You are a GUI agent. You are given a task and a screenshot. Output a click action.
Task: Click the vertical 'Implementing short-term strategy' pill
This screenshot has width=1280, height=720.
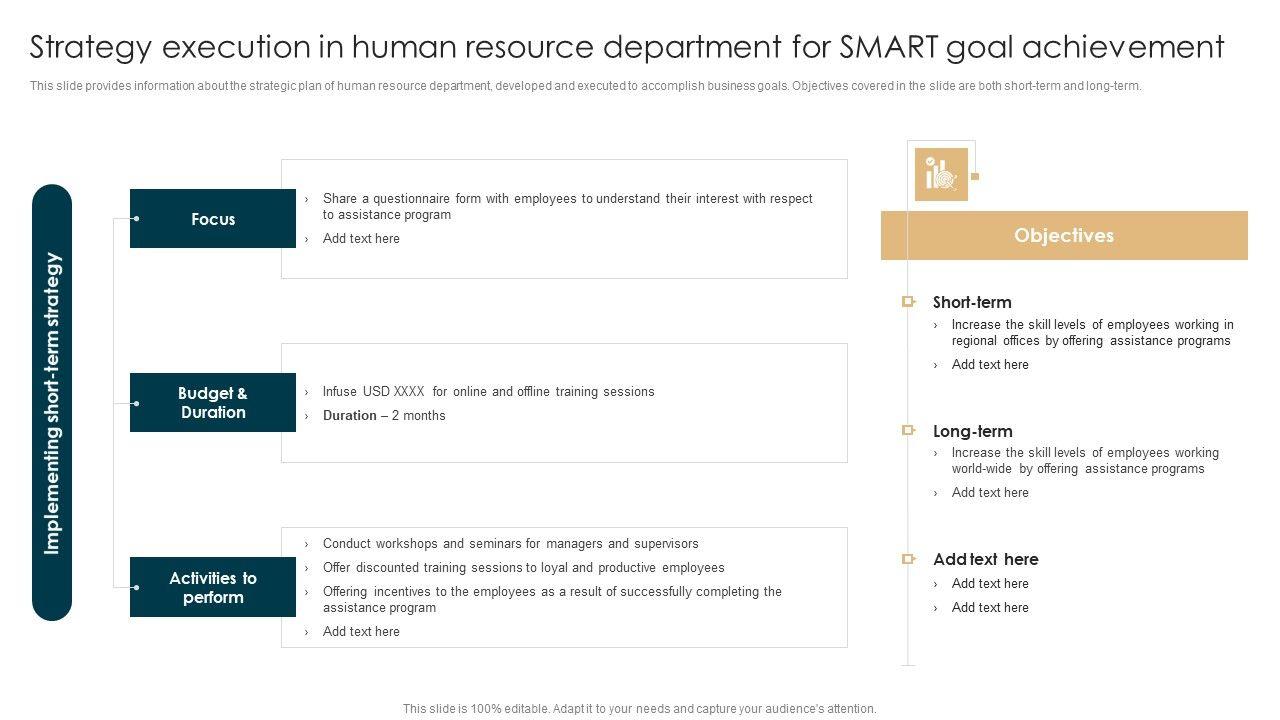tap(52, 403)
